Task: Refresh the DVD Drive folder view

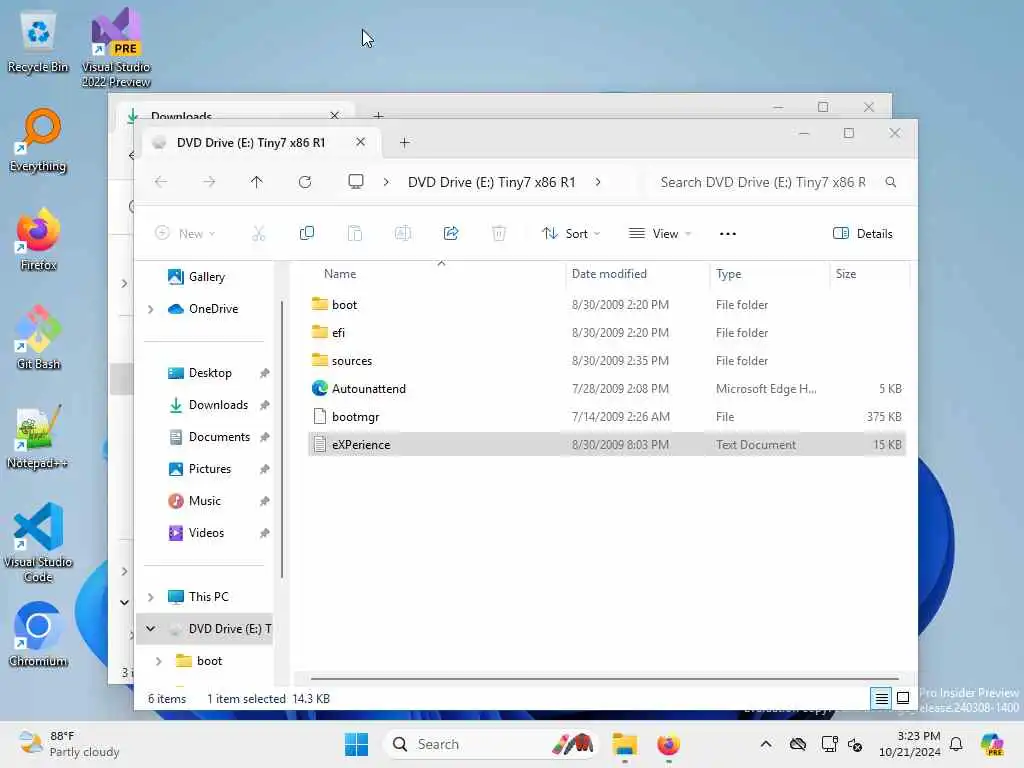Action: tap(305, 182)
